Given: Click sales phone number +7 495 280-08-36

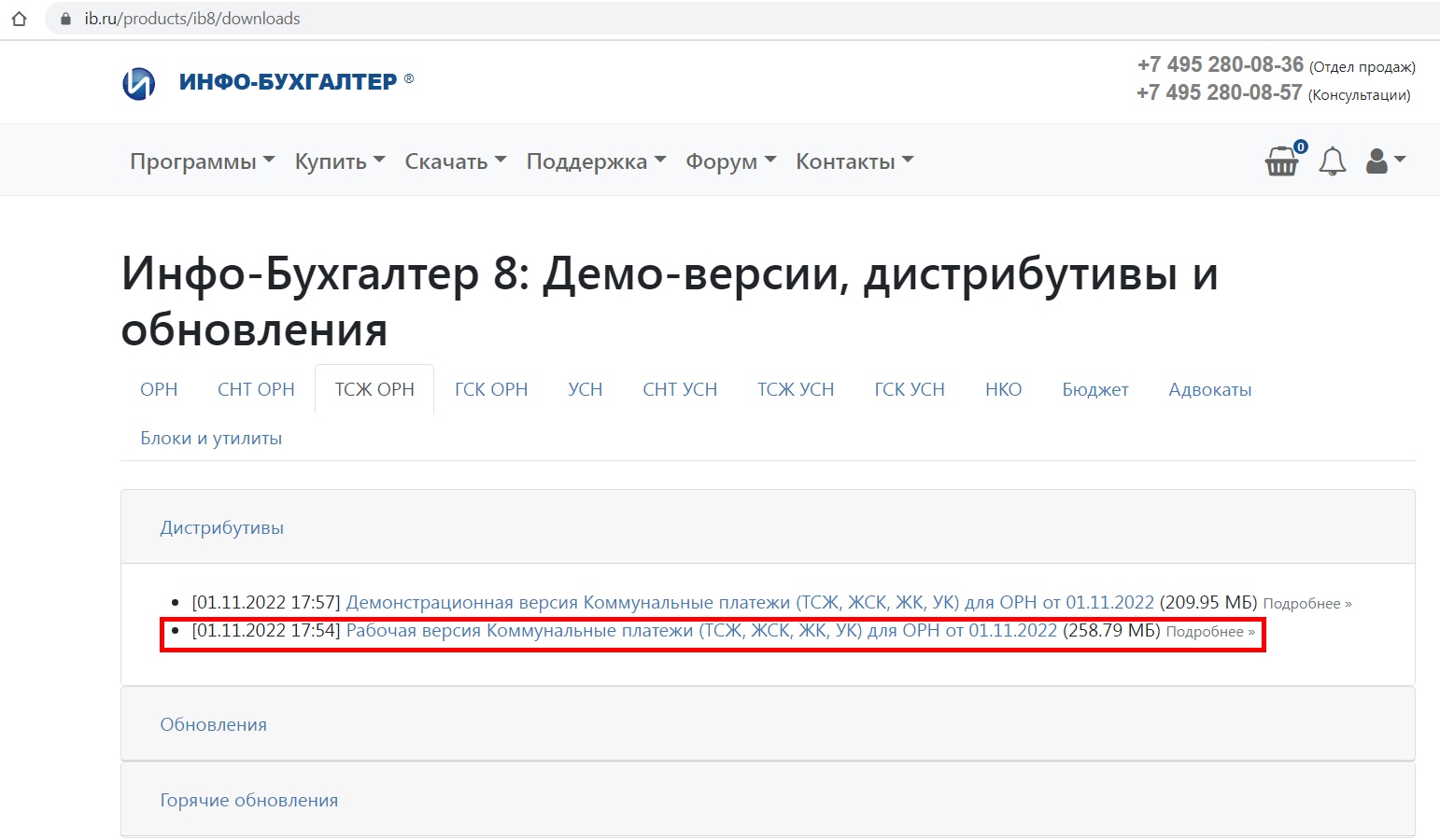Looking at the screenshot, I should [1220, 64].
